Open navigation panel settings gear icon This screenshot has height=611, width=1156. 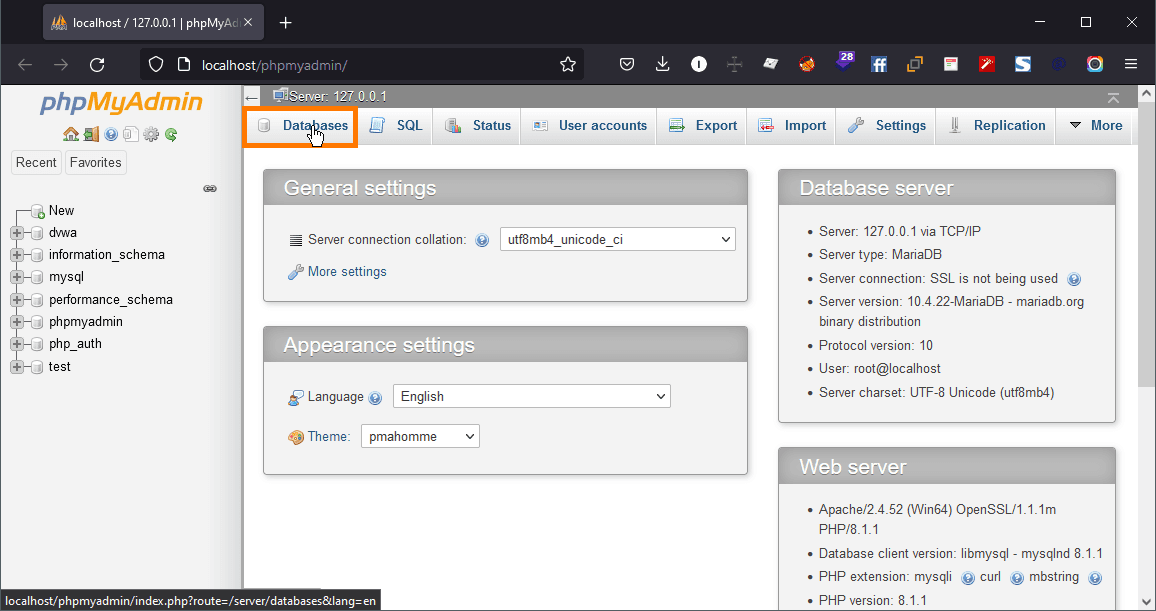151,134
